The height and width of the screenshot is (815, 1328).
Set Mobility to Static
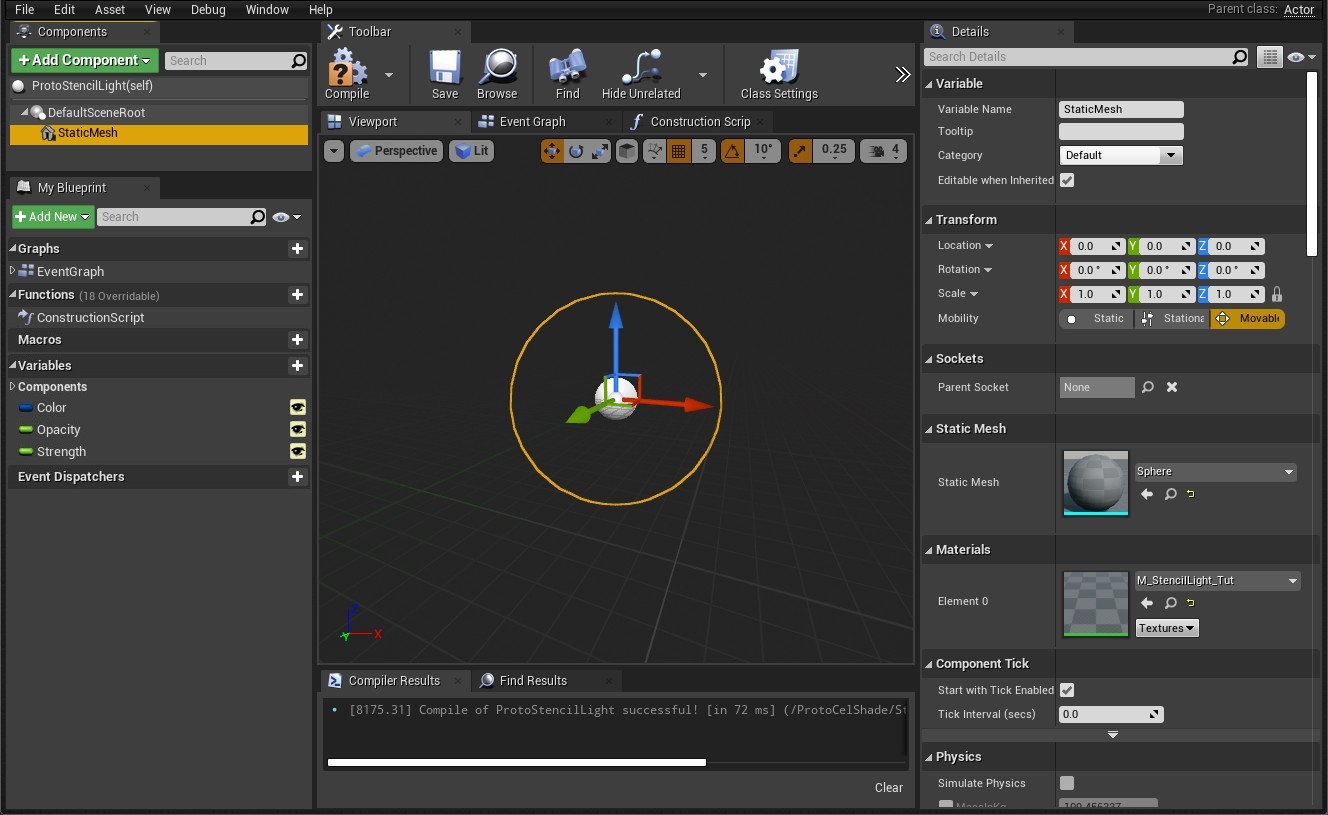1096,318
